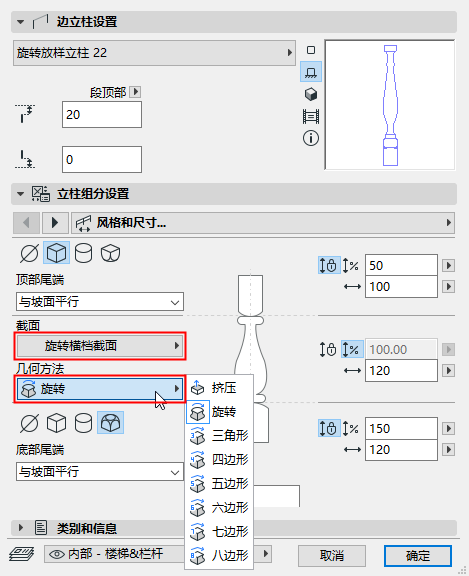The height and width of the screenshot is (576, 469).
Task: Select 五边形 from geometry method menu
Action: [219, 483]
